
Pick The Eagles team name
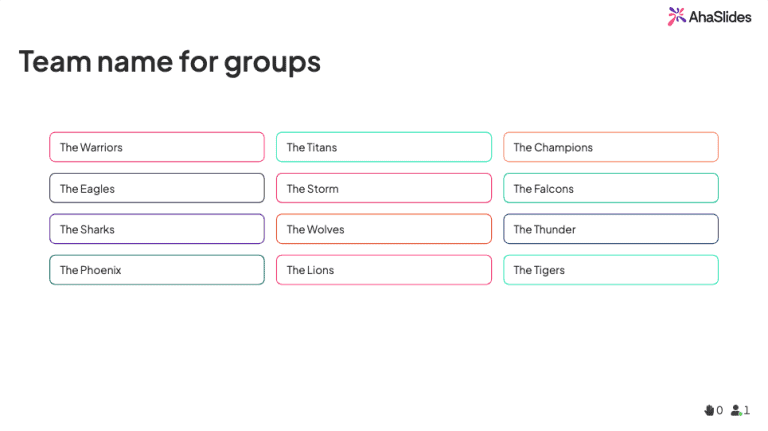(x=157, y=188)
